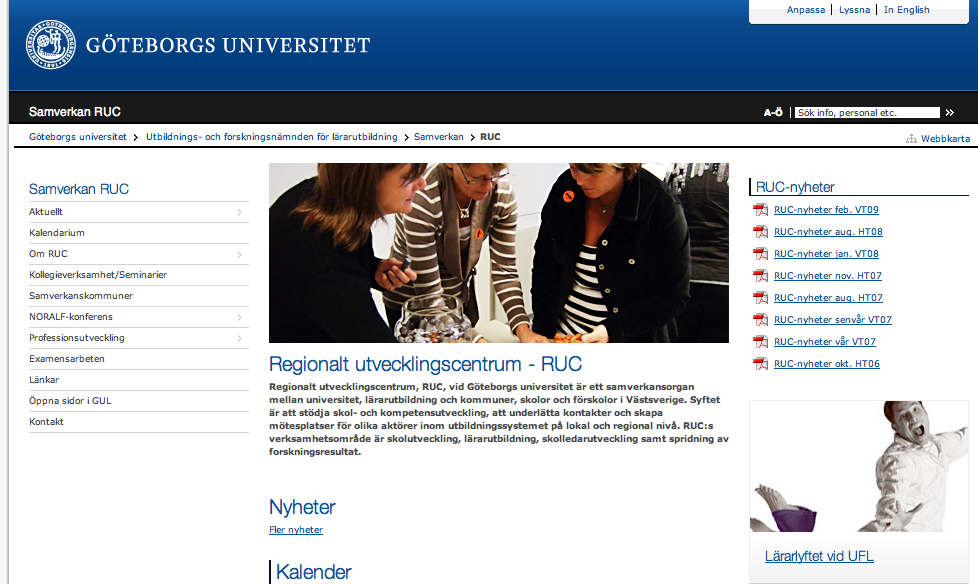This screenshot has width=978, height=584.
Task: Click the Regionalt utvecklingscentrum - RUC heading
Action: pyautogui.click(x=425, y=364)
